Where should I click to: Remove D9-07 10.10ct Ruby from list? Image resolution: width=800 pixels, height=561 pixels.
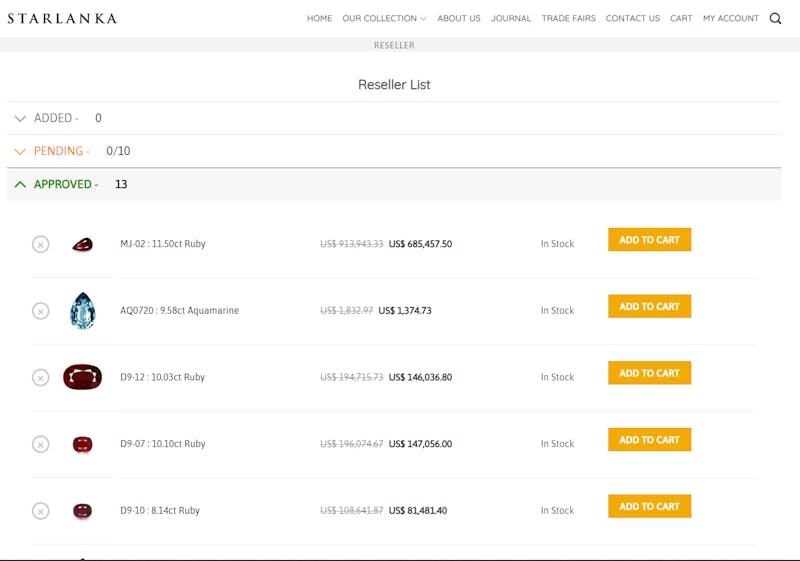[x=41, y=444]
